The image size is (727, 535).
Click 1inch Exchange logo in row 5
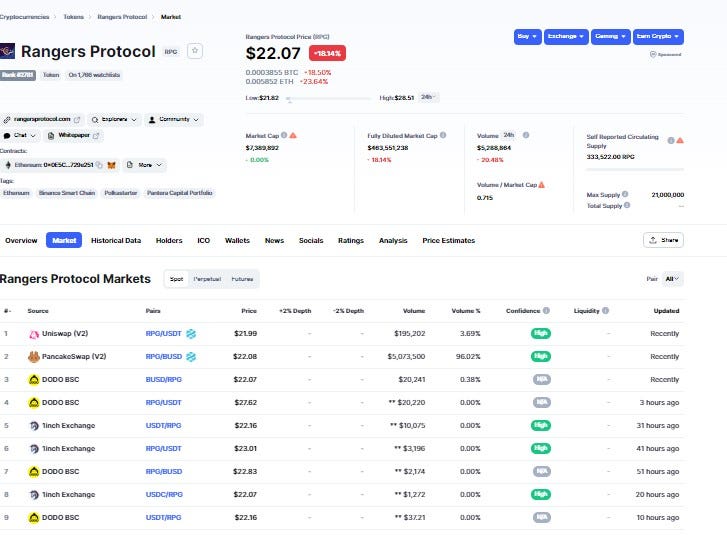(x=34, y=426)
